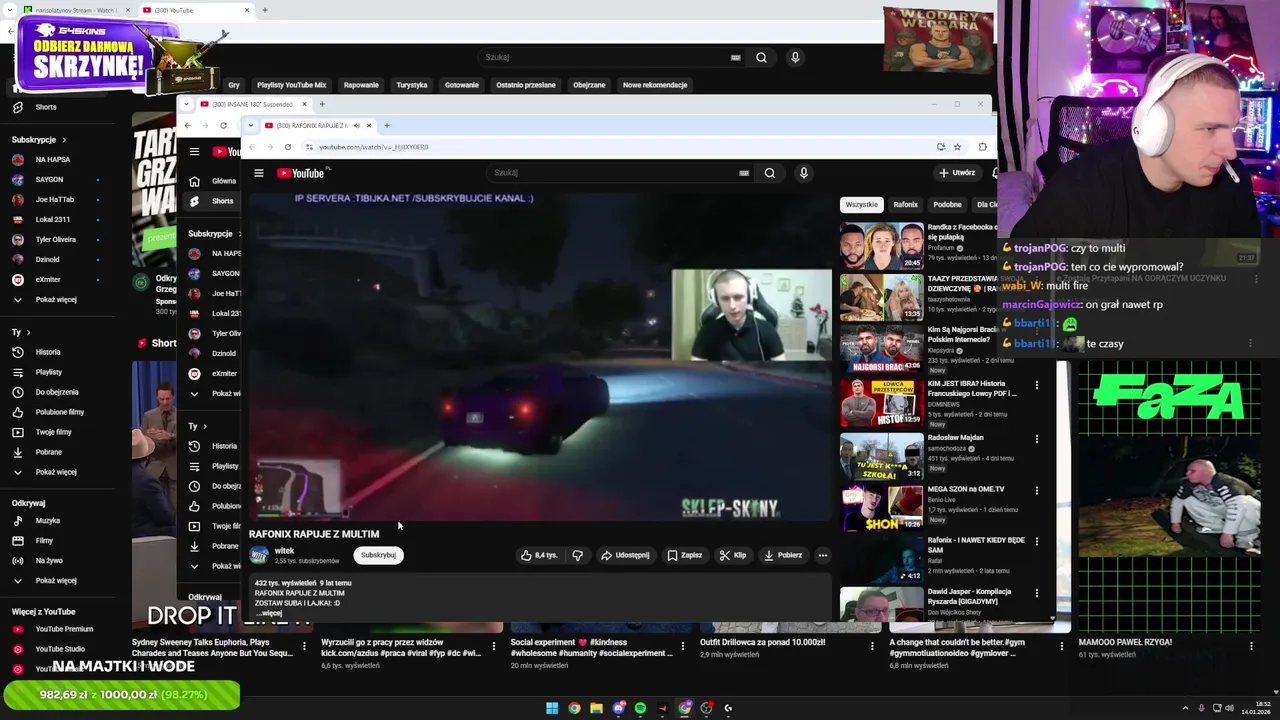Open the Randka z Facebooka video thumbnail
1280x720 pixels.
click(881, 246)
